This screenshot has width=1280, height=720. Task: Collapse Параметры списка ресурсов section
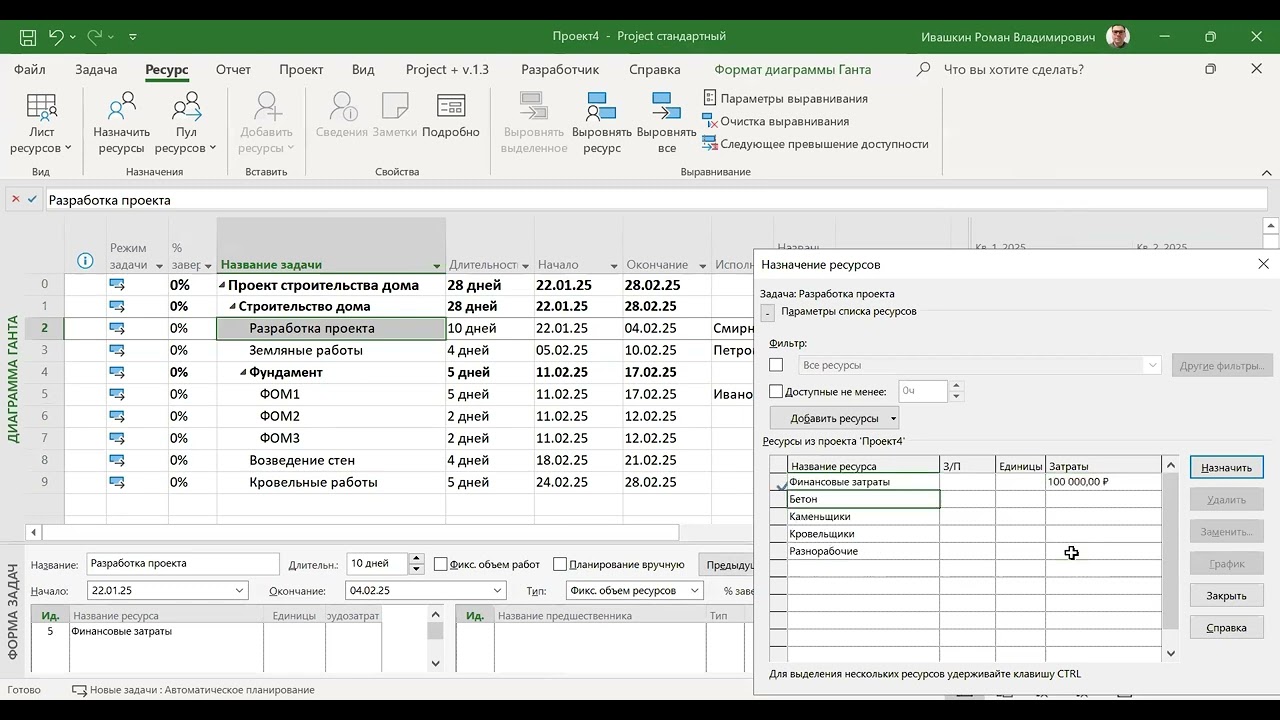tap(767, 313)
